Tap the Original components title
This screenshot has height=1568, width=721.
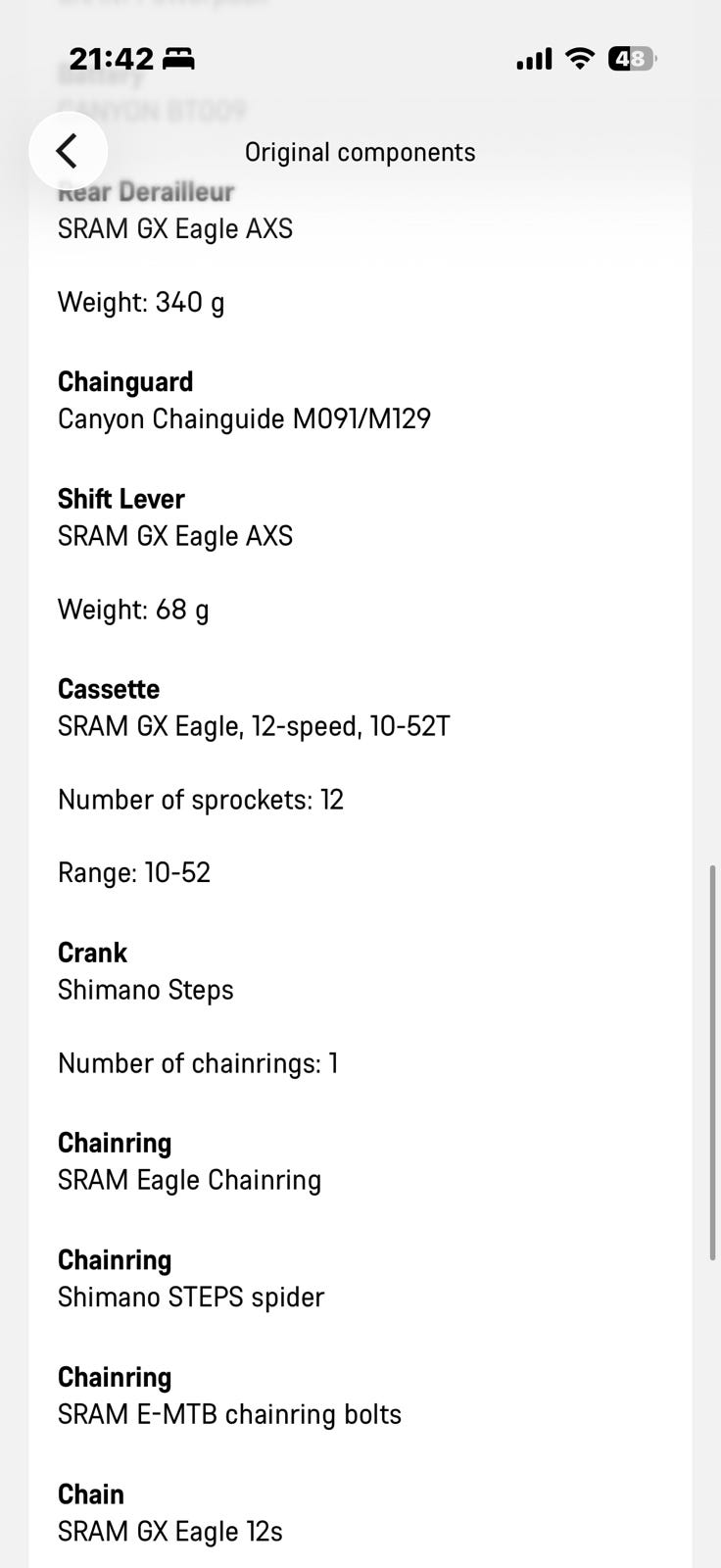click(x=360, y=152)
